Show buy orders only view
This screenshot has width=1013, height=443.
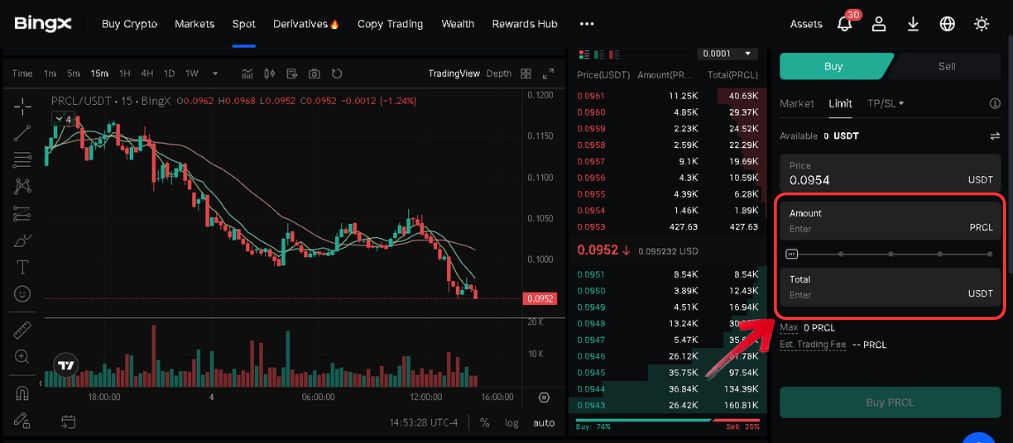coord(600,54)
